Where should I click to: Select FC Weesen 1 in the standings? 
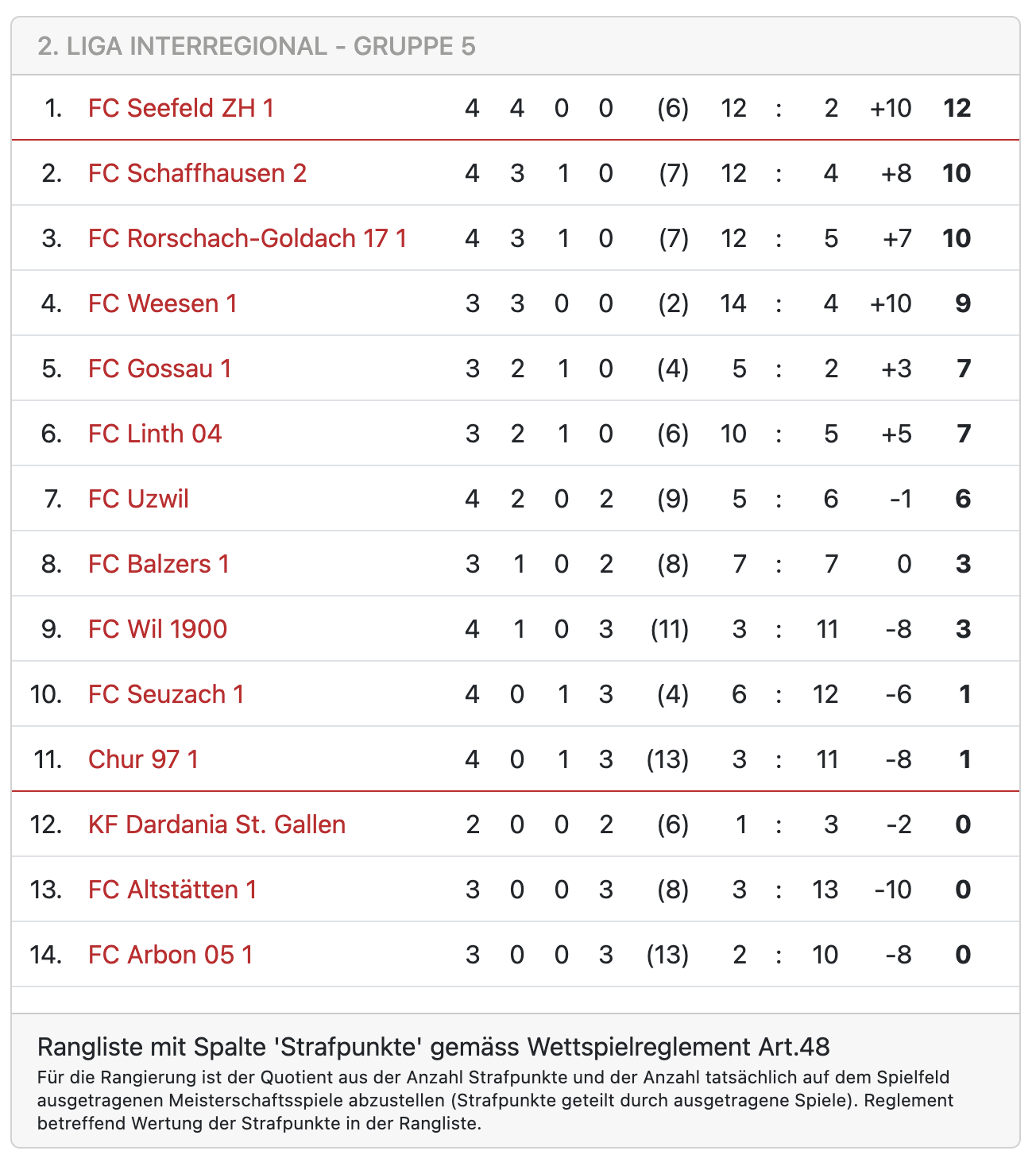pyautogui.click(x=163, y=303)
